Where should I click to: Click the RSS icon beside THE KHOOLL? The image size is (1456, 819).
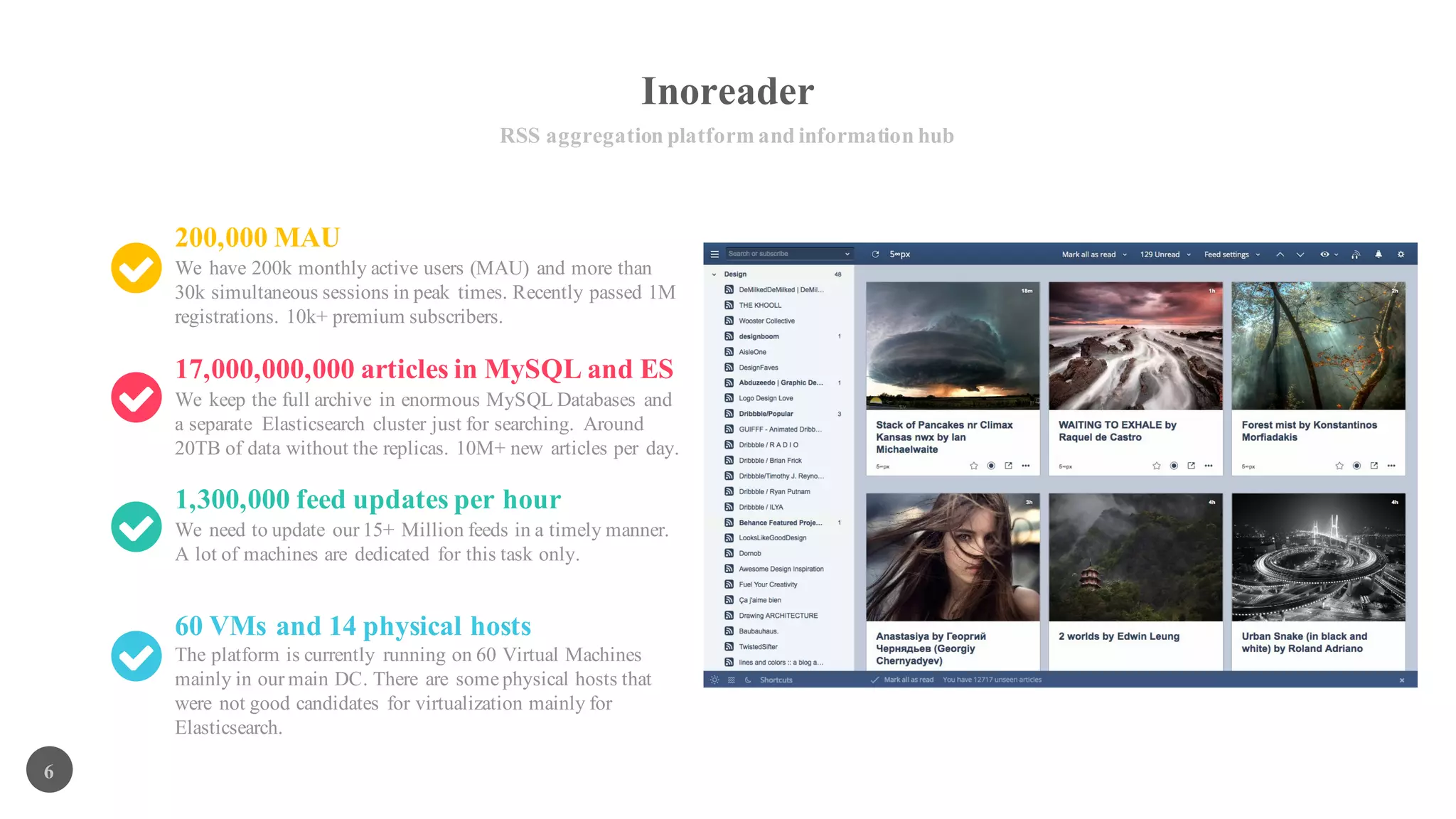pyautogui.click(x=729, y=305)
